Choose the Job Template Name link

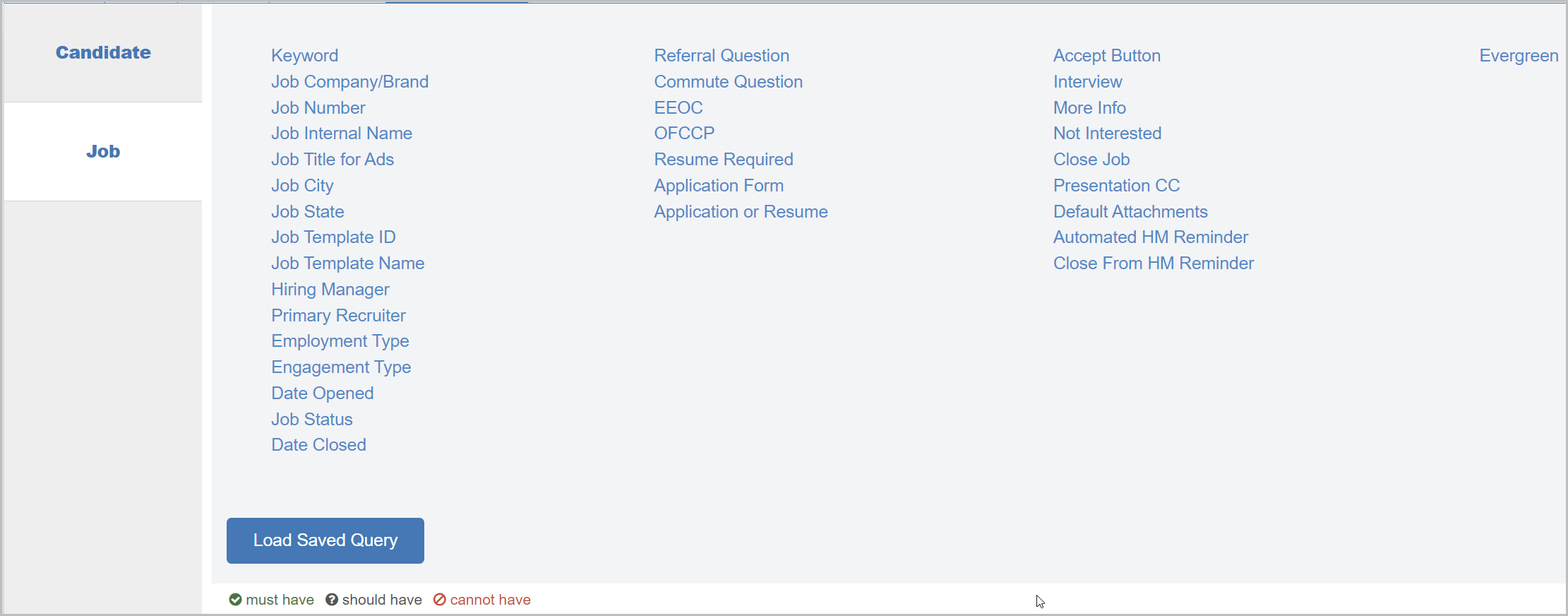pos(348,263)
